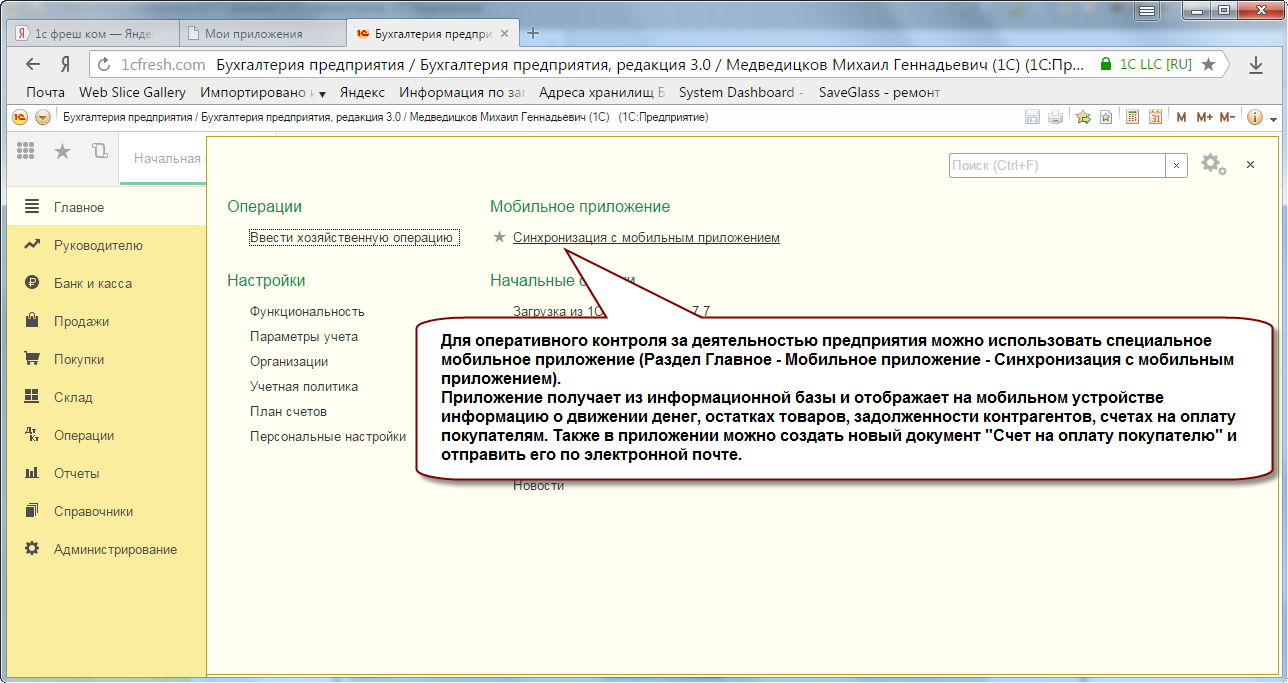Image resolution: width=1288 pixels, height=683 pixels.
Task: Open the Банк и касса section
Action: [92, 283]
